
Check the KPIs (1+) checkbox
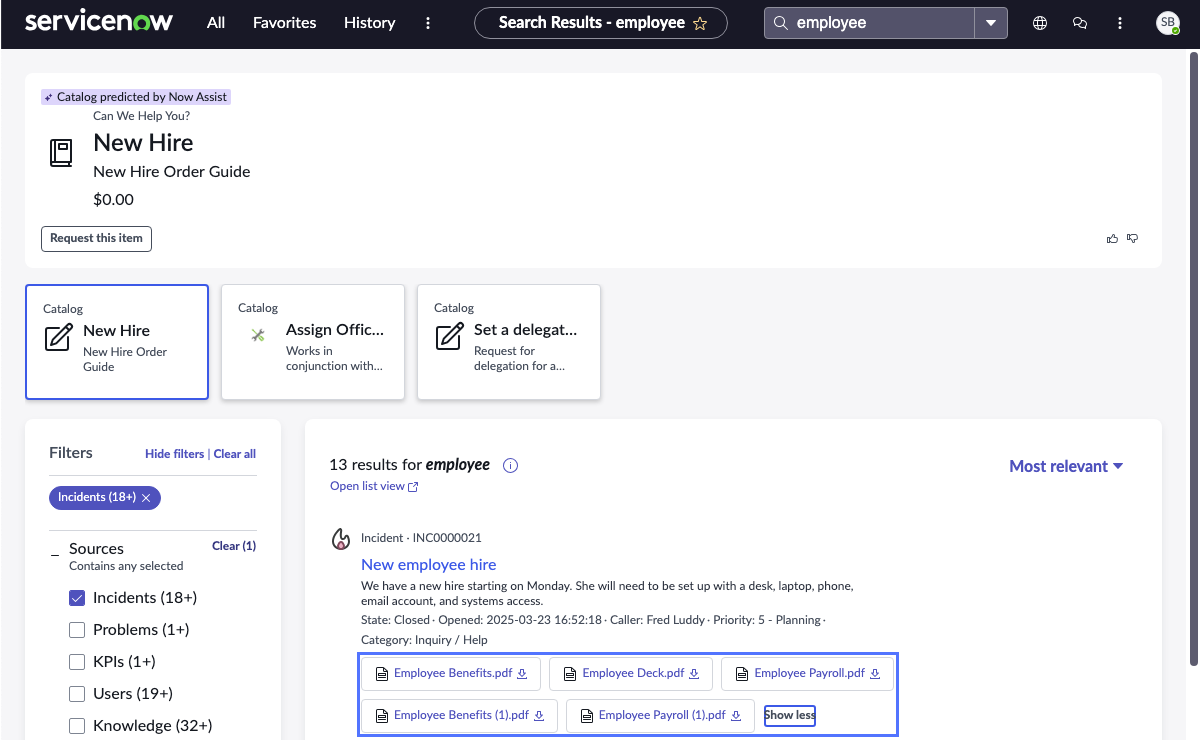click(77, 662)
